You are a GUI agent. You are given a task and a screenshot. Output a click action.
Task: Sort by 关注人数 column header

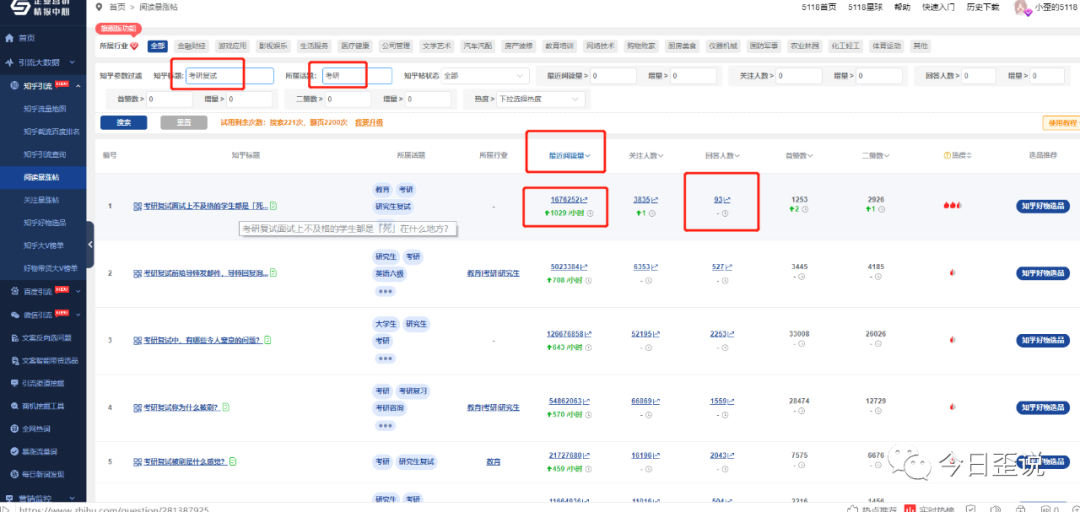[646, 156]
